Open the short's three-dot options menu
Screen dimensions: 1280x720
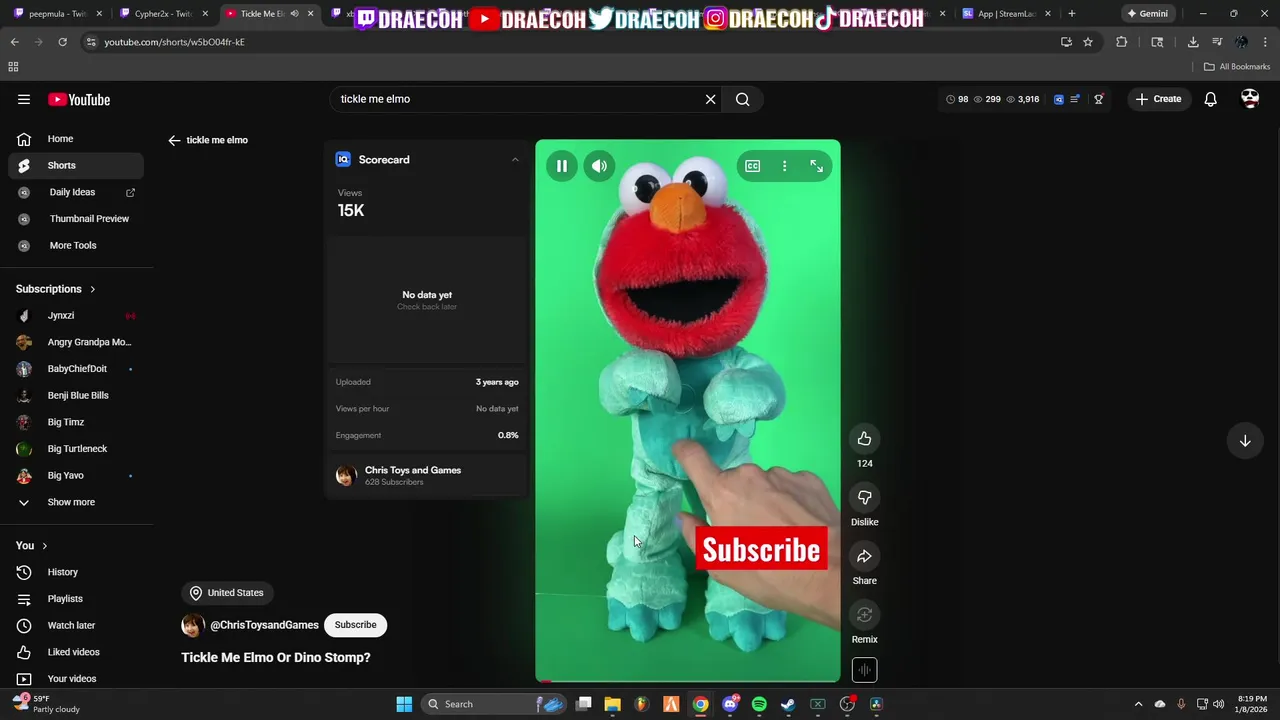tap(785, 166)
